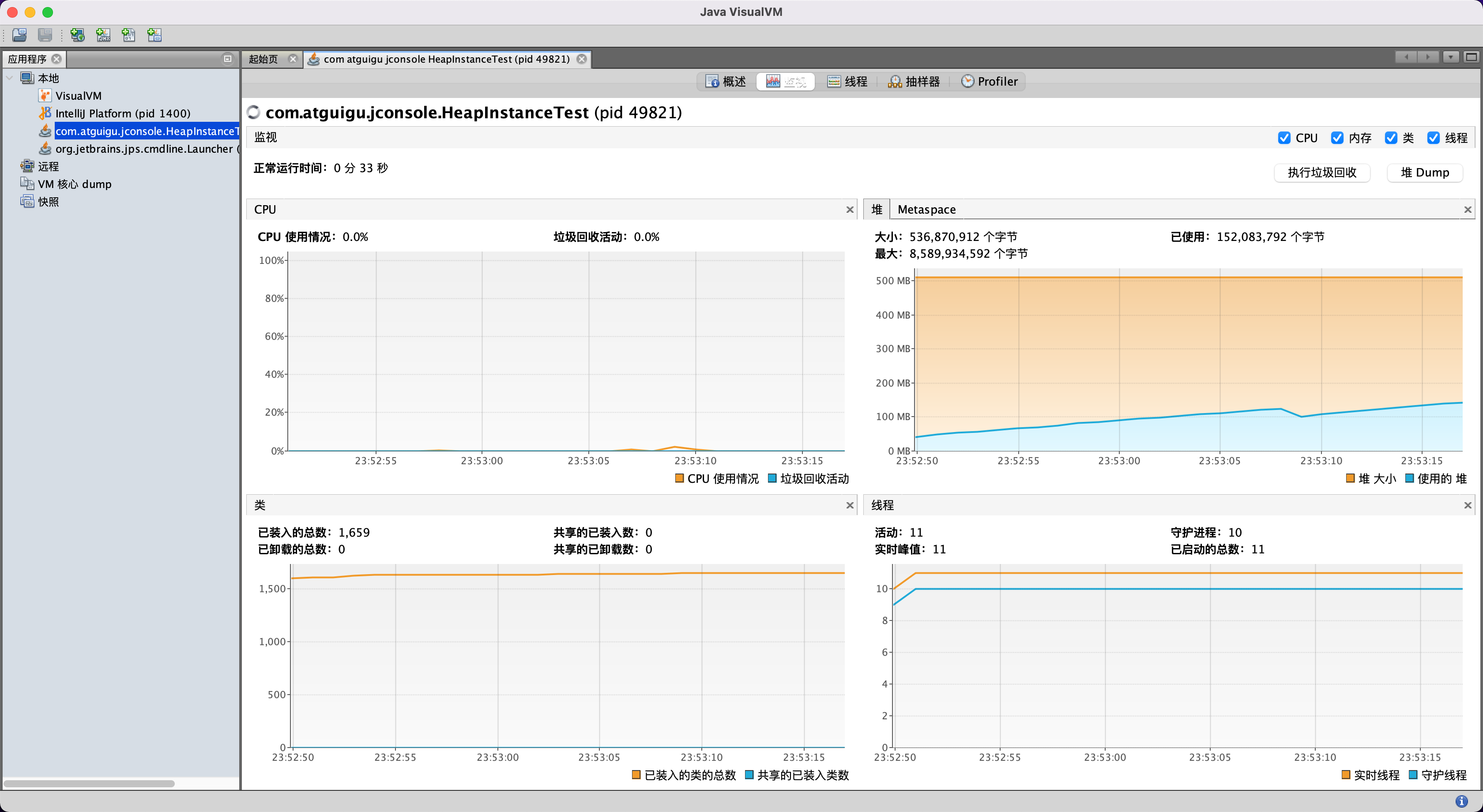Open the 概述 overview tab
The image size is (1483, 812).
[x=726, y=82]
